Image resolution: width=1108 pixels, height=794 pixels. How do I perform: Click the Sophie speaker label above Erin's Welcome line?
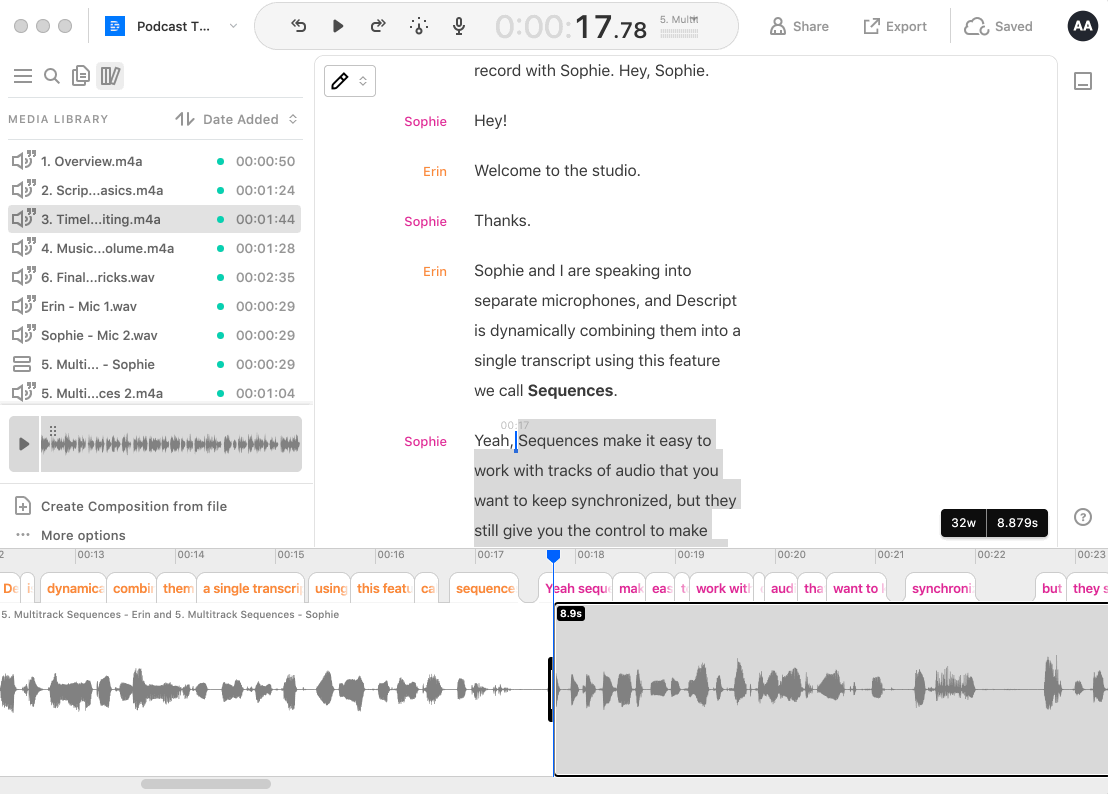[x=425, y=121]
